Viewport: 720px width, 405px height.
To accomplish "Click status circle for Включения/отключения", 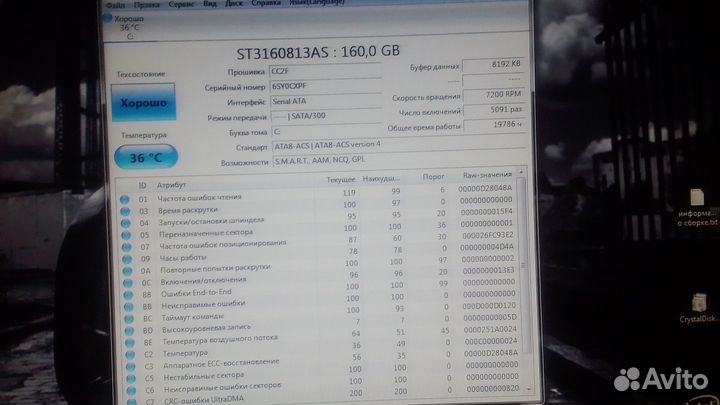I will pyautogui.click(x=128, y=283).
